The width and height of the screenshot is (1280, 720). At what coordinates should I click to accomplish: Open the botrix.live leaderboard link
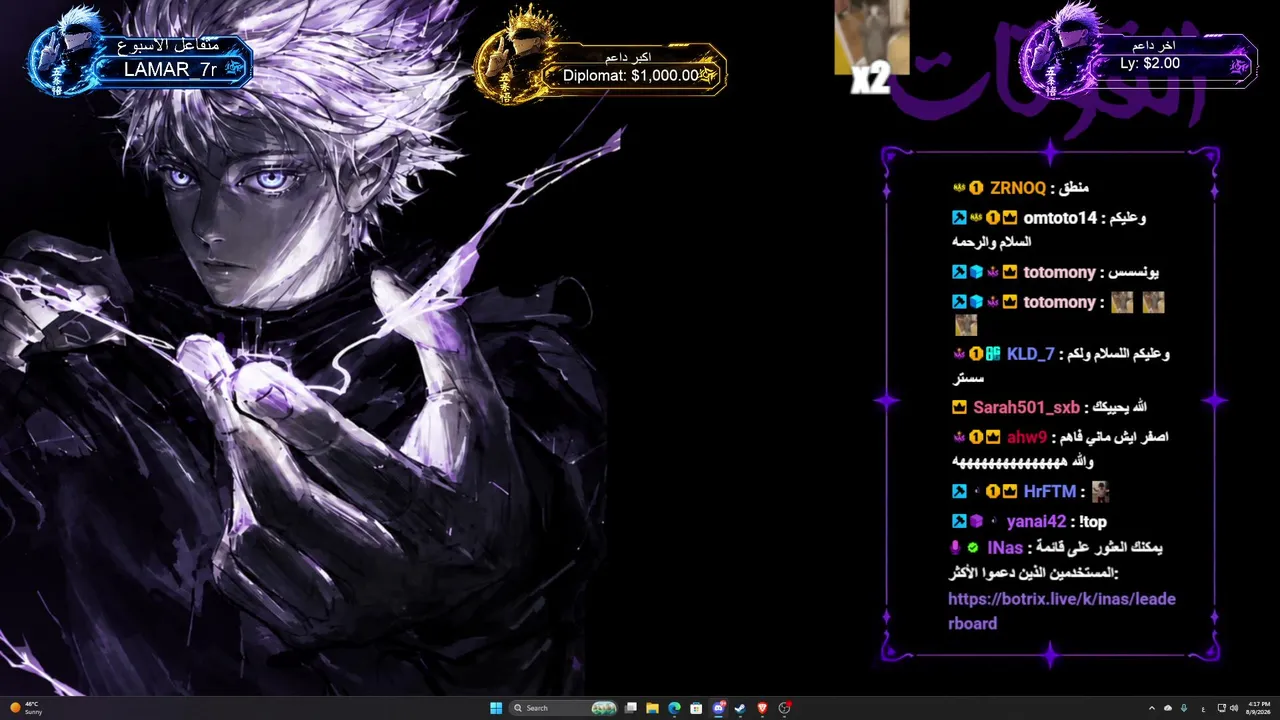pos(1062,611)
